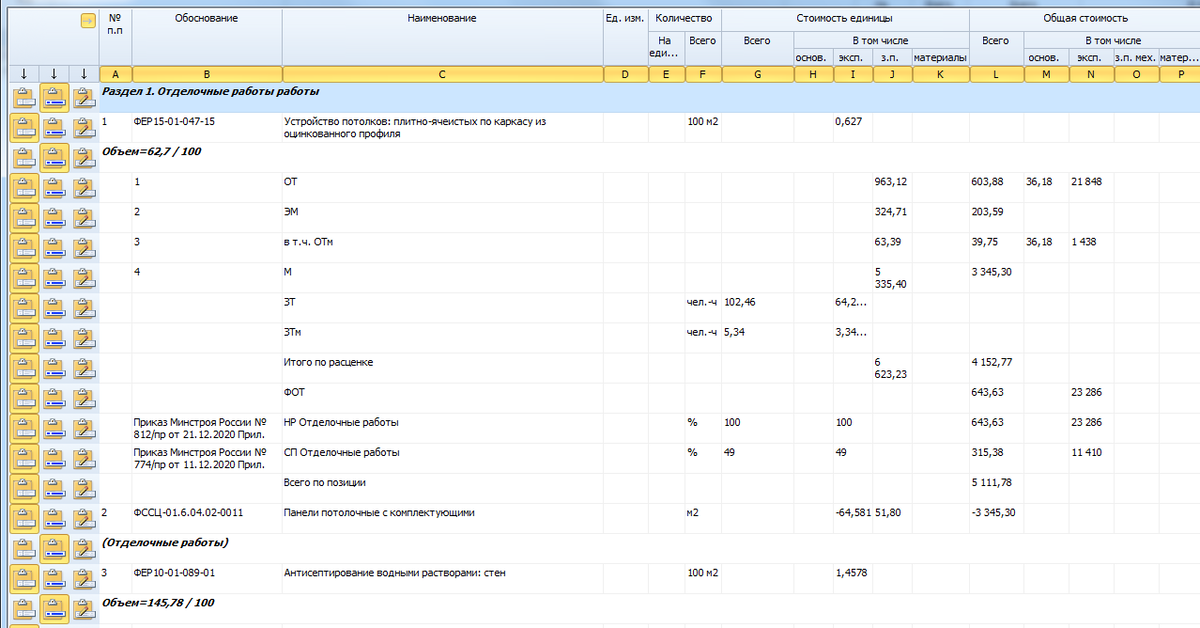Select the 'Объем=62,7 / 100' row
This screenshot has width=1200, height=628.
pos(649,158)
